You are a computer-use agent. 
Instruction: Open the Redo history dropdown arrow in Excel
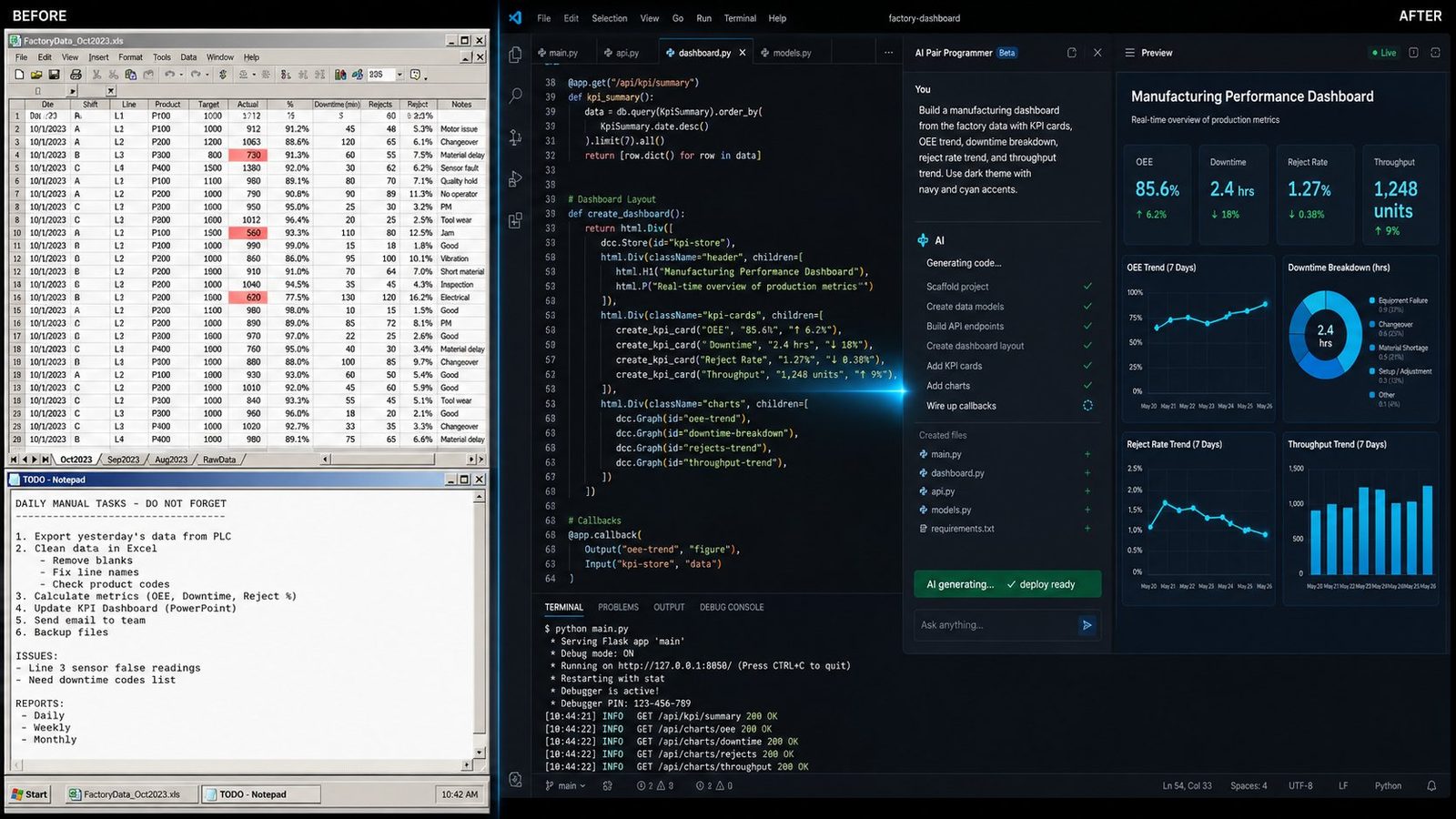tap(207, 75)
